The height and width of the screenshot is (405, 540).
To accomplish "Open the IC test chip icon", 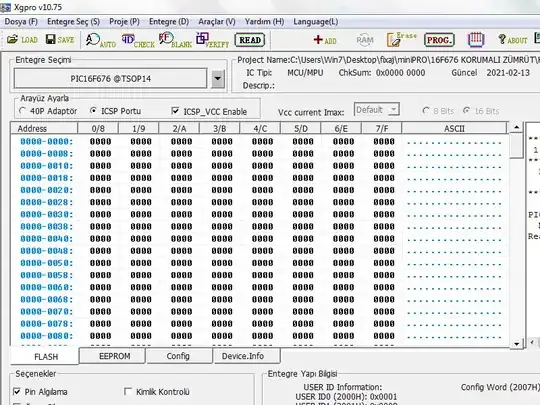I will click(x=476, y=40).
